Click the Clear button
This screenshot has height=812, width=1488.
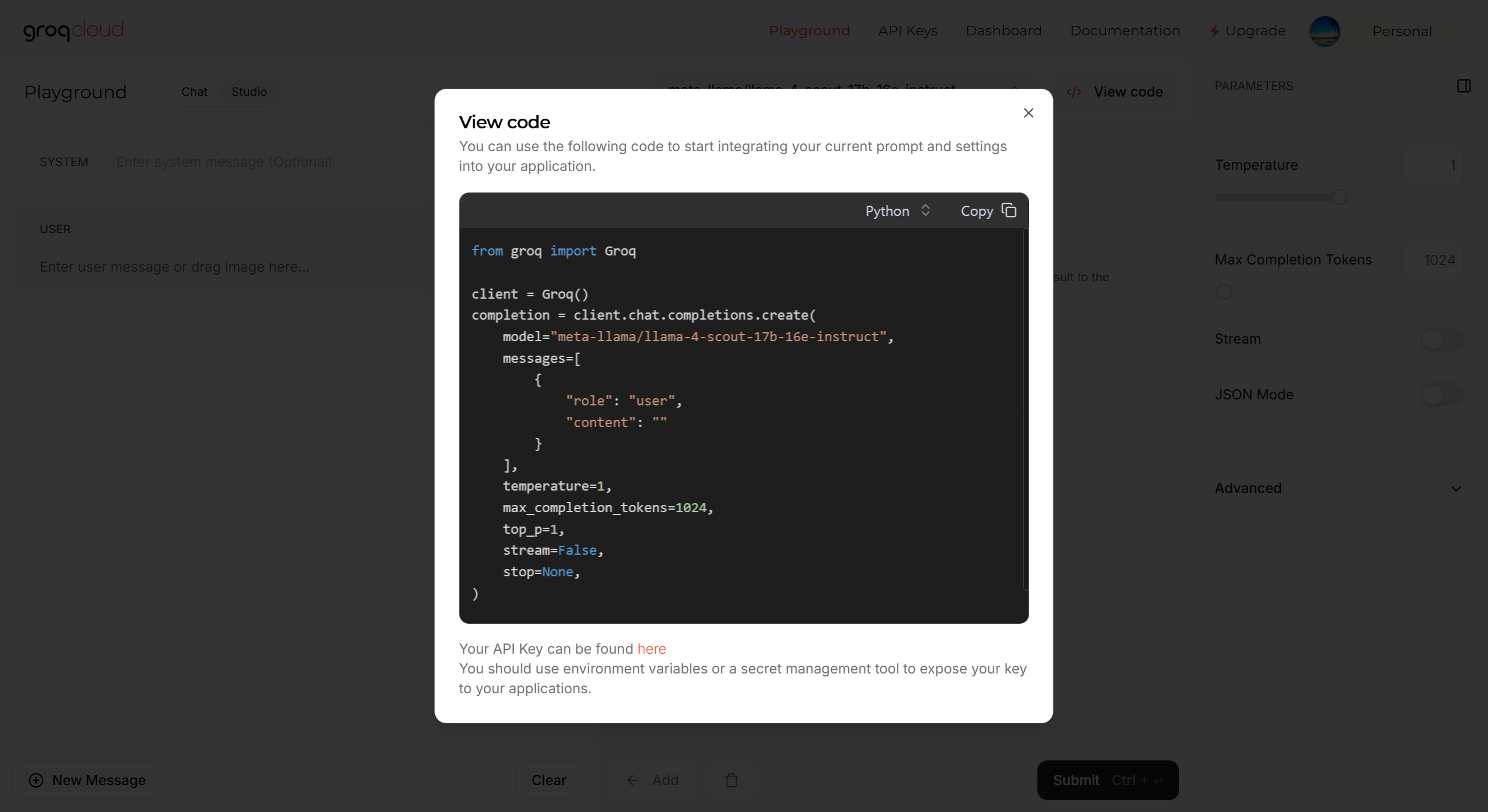(549, 780)
